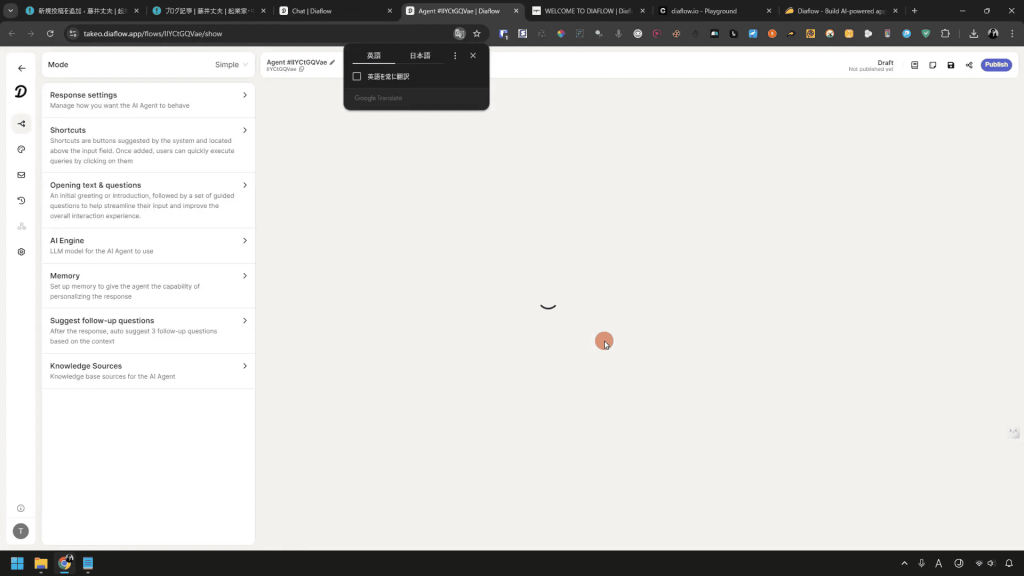The width and height of the screenshot is (1024, 576).
Task: Open the flow builder sidebar icon
Action: (x=22, y=123)
